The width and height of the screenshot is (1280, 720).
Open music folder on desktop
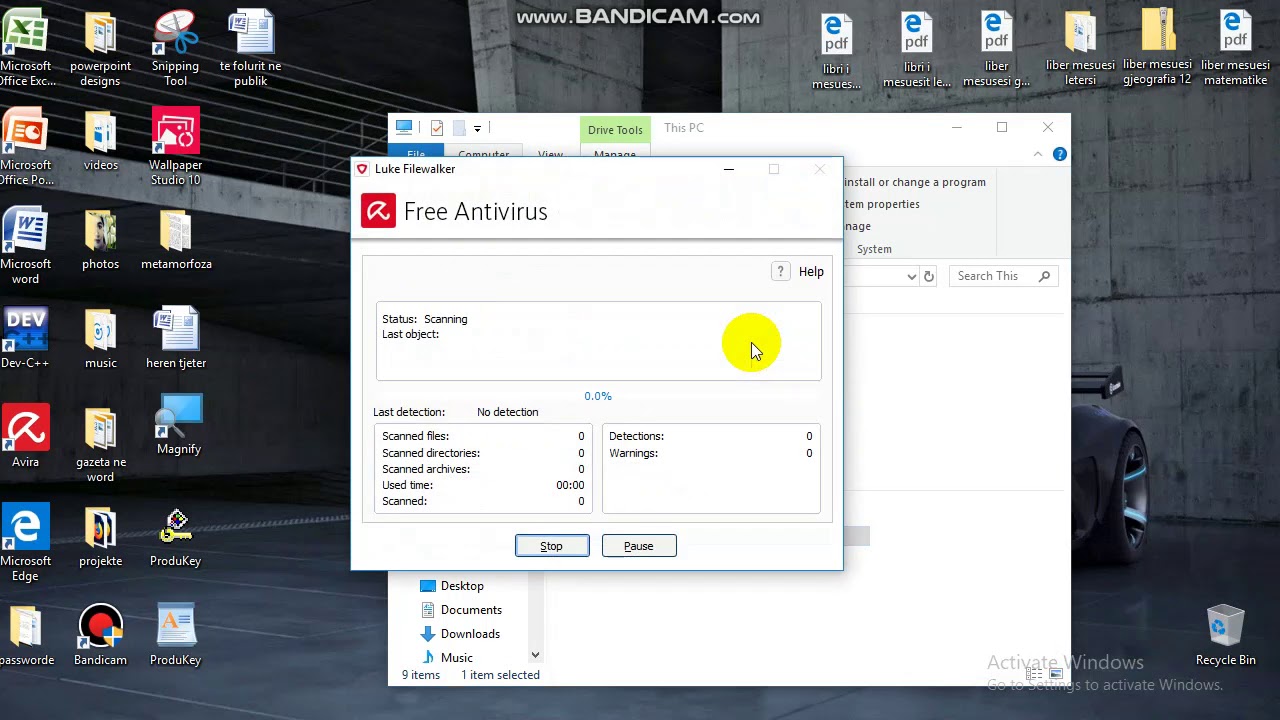click(101, 339)
